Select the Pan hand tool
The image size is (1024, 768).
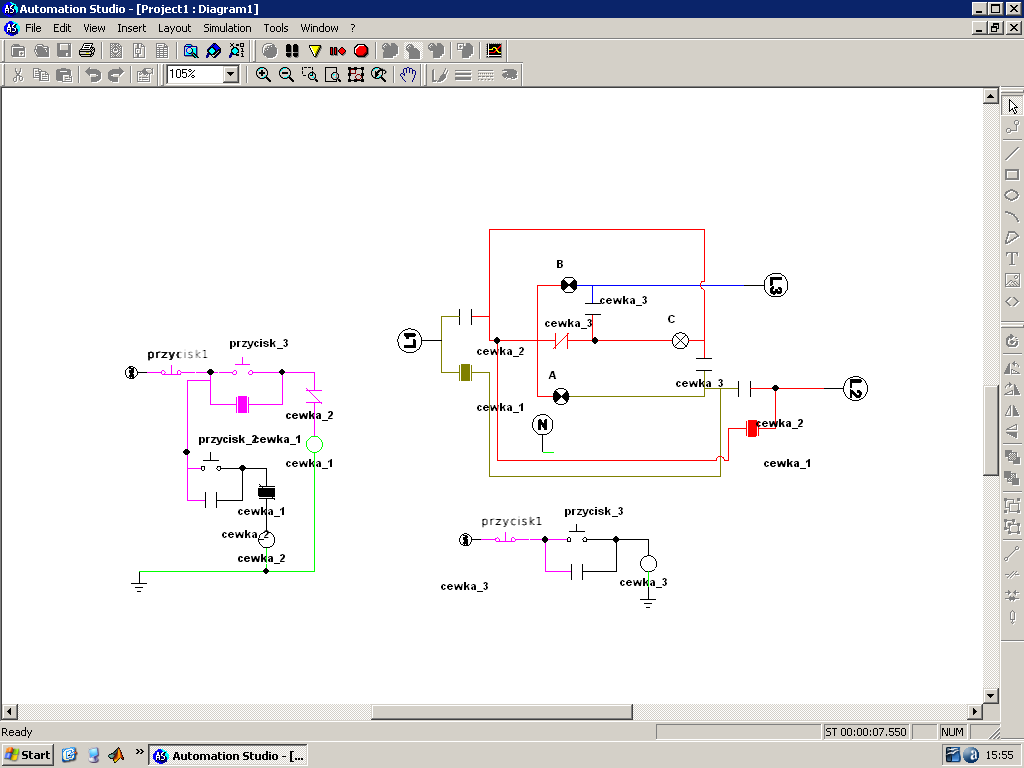(x=408, y=74)
